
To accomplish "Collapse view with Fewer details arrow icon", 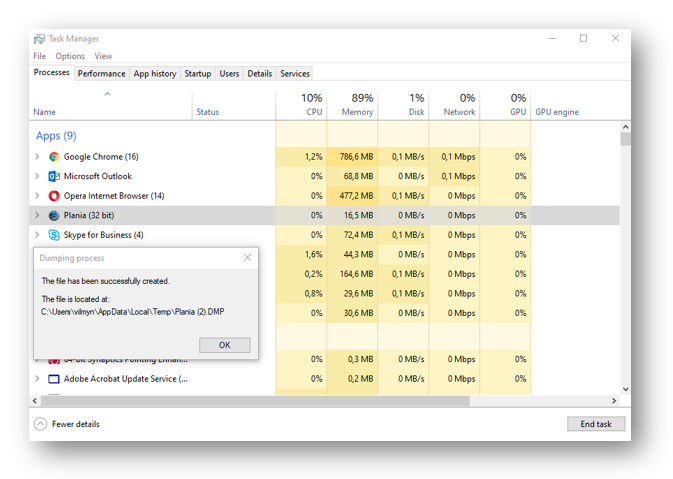I will [x=40, y=424].
